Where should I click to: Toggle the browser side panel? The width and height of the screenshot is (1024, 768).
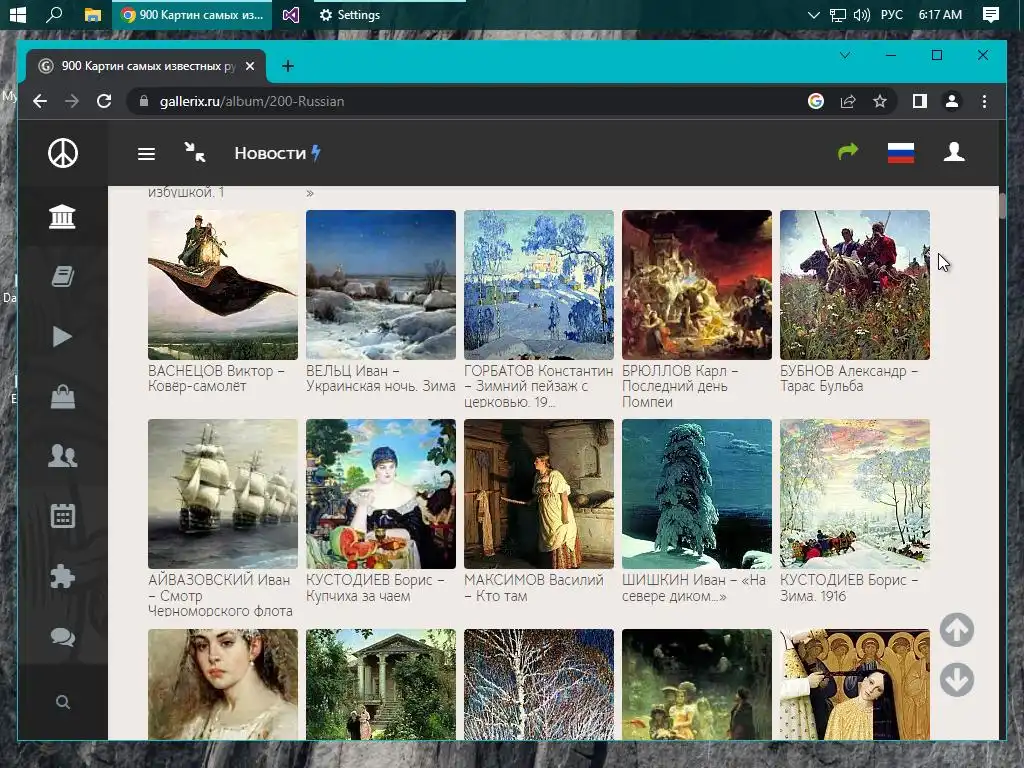coord(920,101)
